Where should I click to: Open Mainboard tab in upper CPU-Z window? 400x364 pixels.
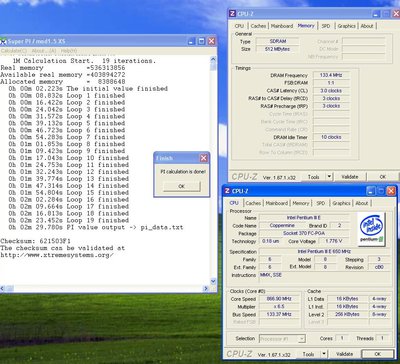[x=282, y=26]
